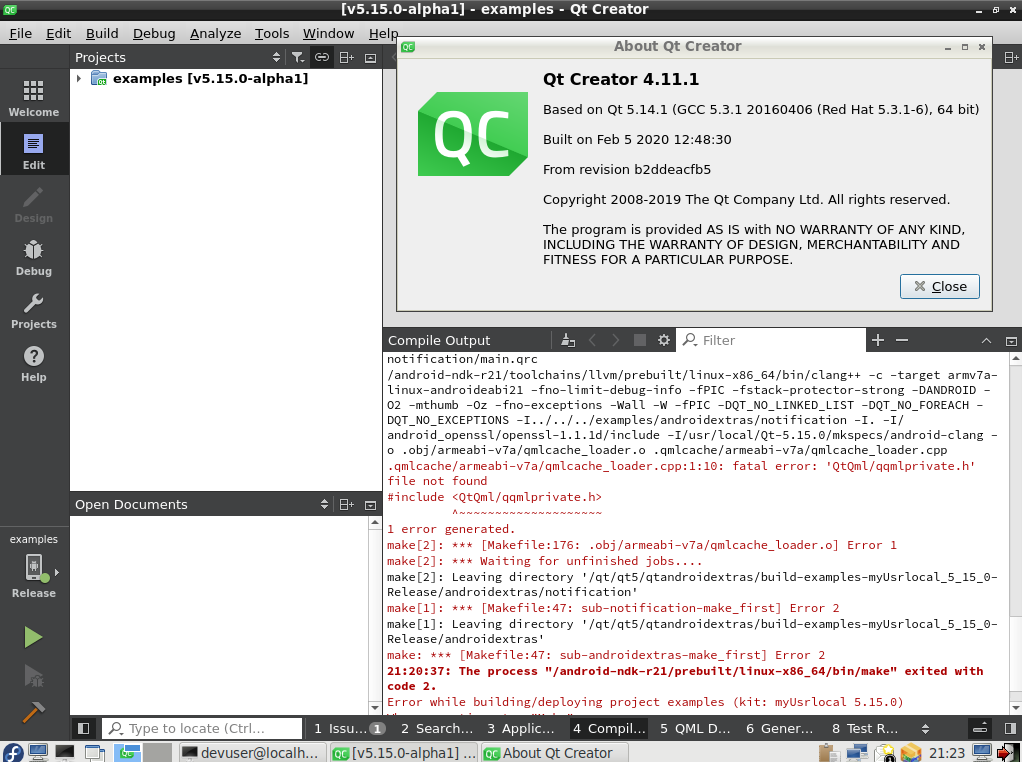Click the logout icon in system tray
The height and width of the screenshot is (762, 1022).
point(1008,753)
